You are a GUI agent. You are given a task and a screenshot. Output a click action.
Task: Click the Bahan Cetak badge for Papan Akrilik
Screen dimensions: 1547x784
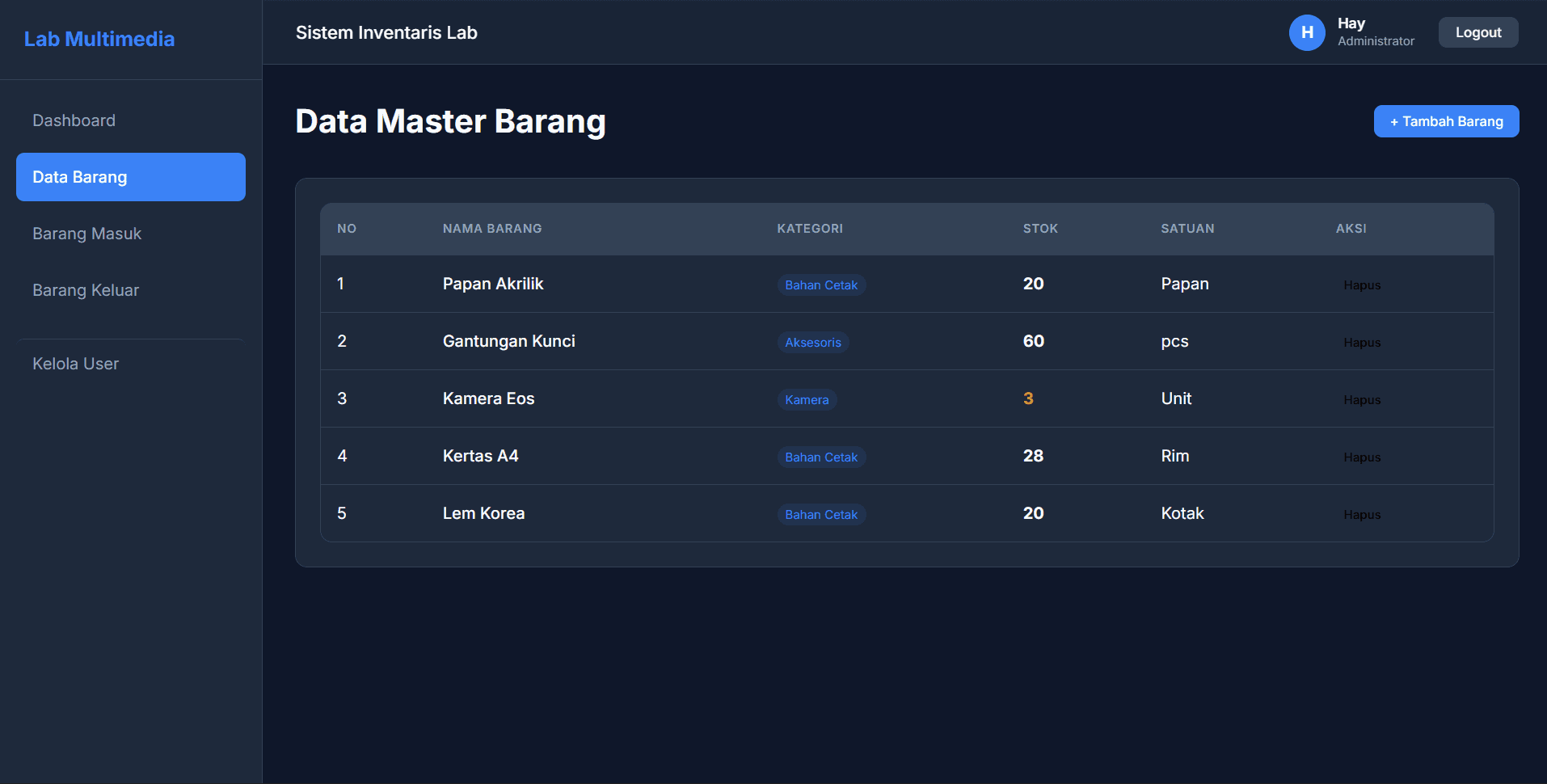point(821,285)
